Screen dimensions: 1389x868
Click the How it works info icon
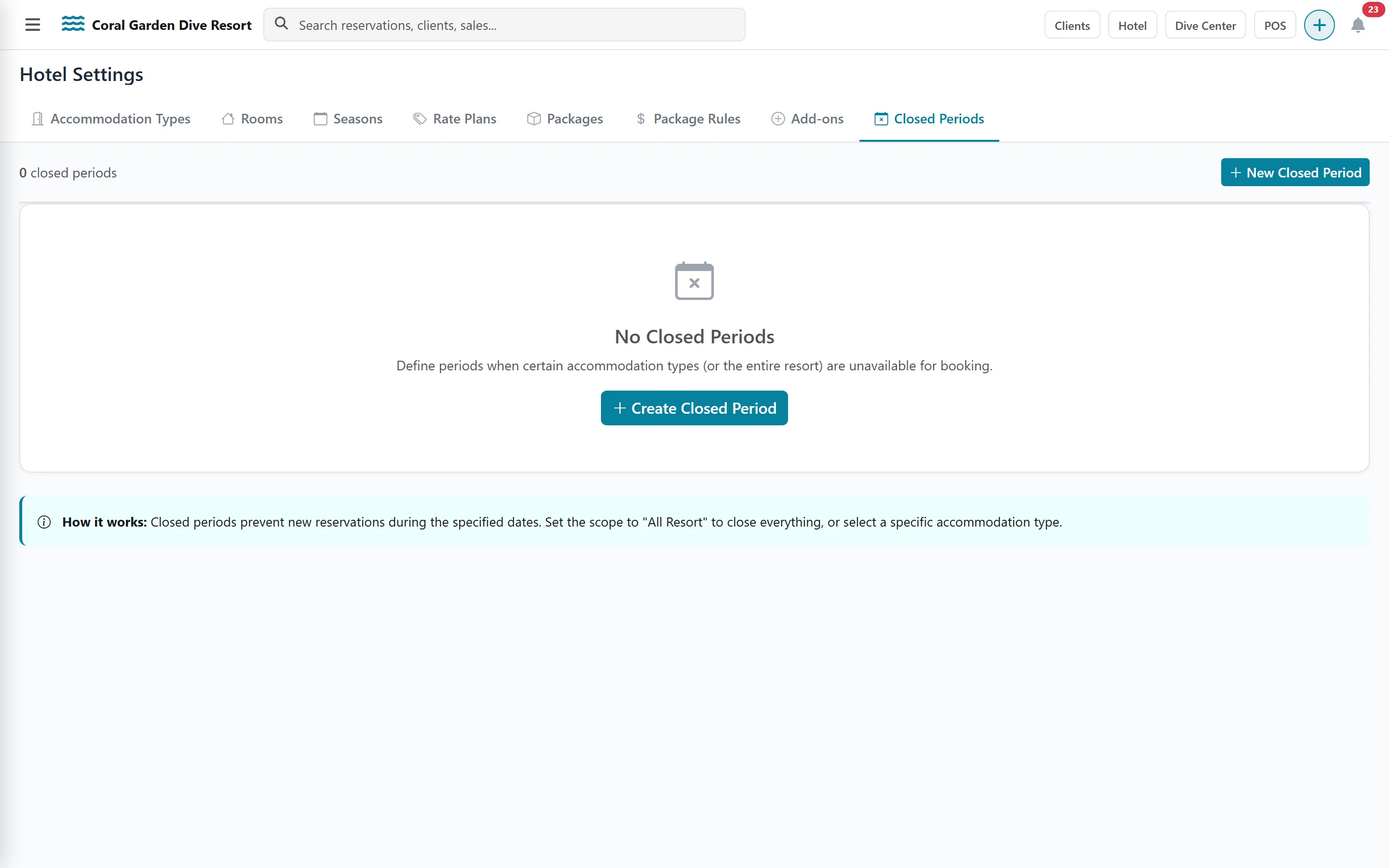44,522
